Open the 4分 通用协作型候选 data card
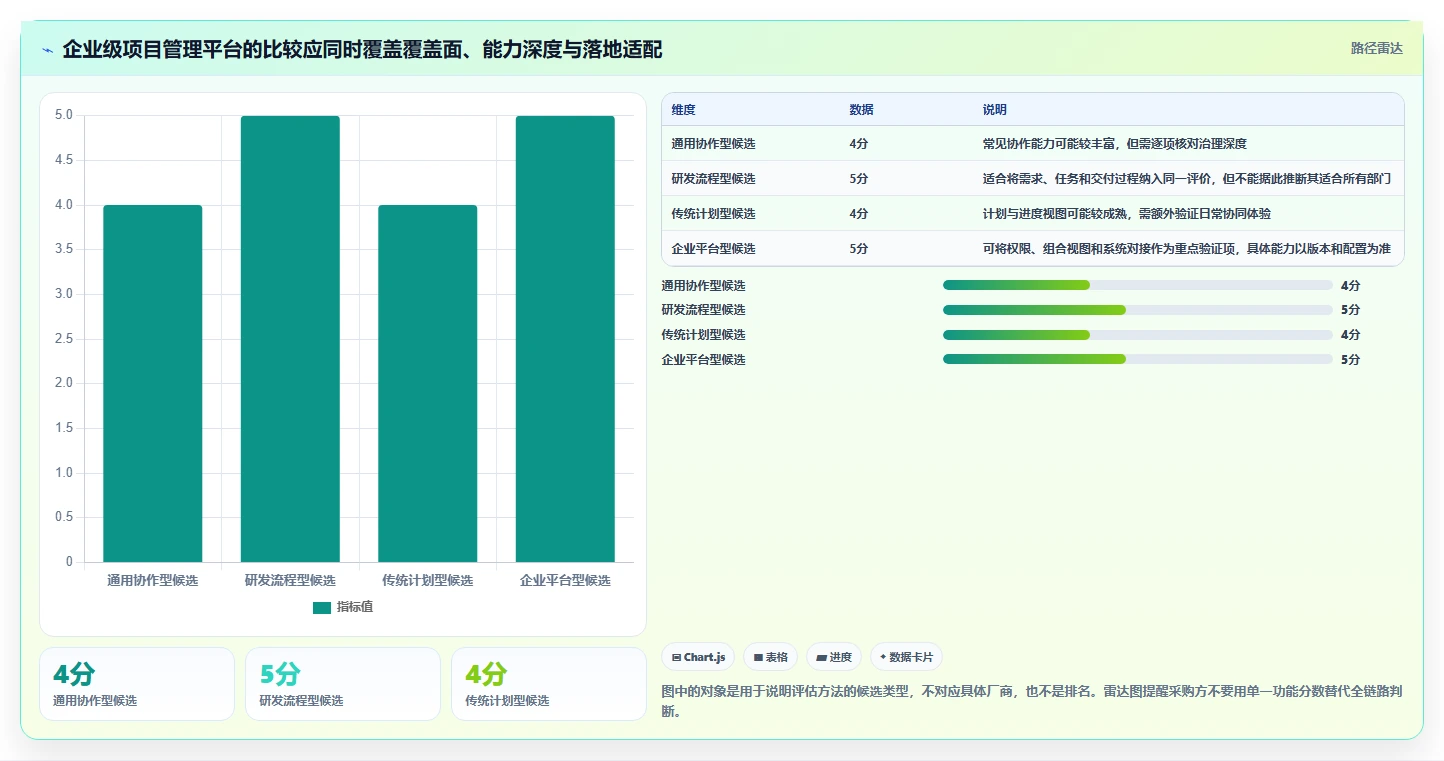The height and width of the screenshot is (761, 1444). pos(137,684)
